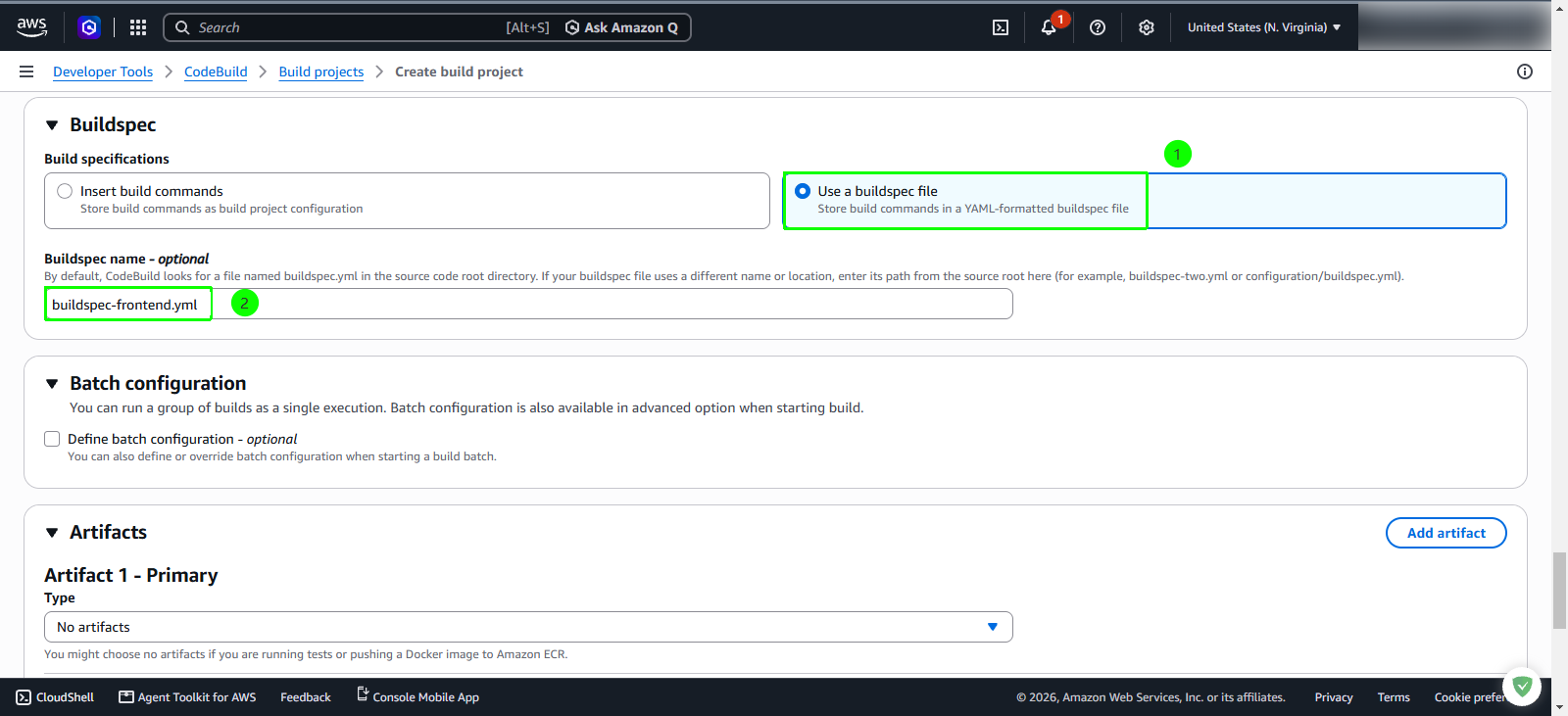1568x716 pixels.
Task: Click the Create build project breadcrumb text
Action: (x=459, y=72)
